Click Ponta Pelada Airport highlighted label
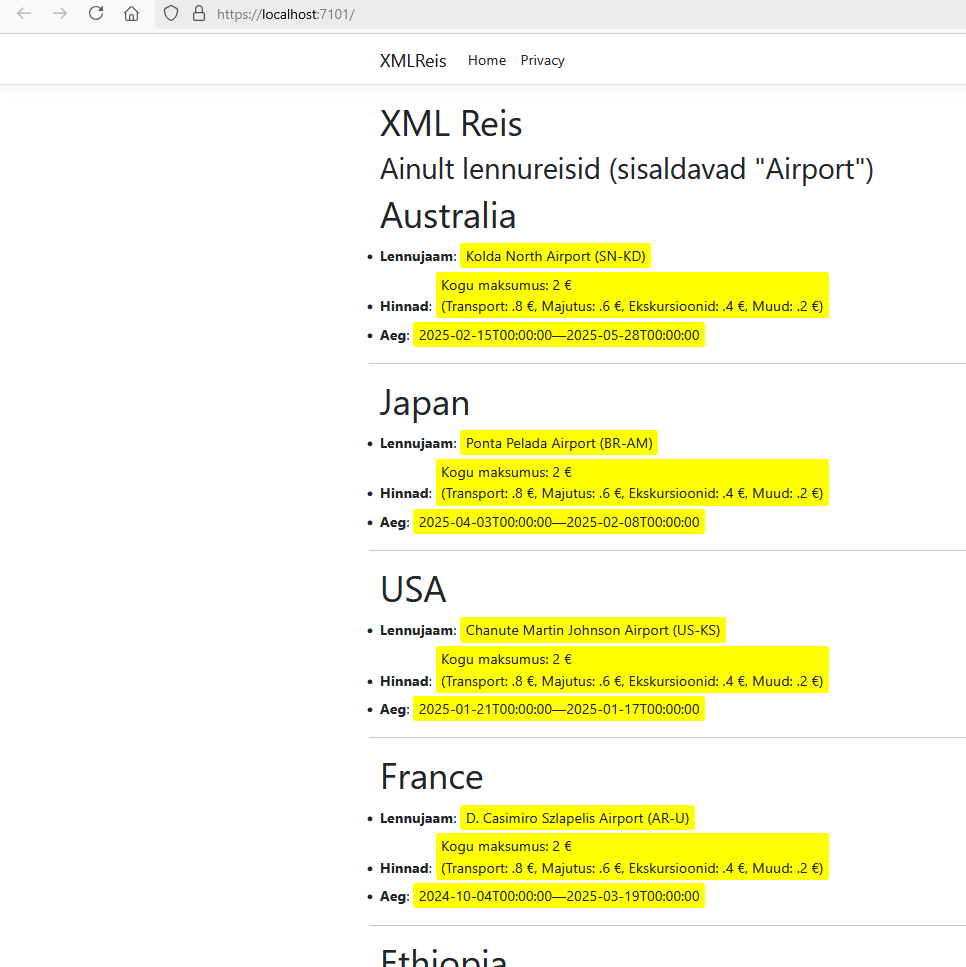 click(559, 443)
